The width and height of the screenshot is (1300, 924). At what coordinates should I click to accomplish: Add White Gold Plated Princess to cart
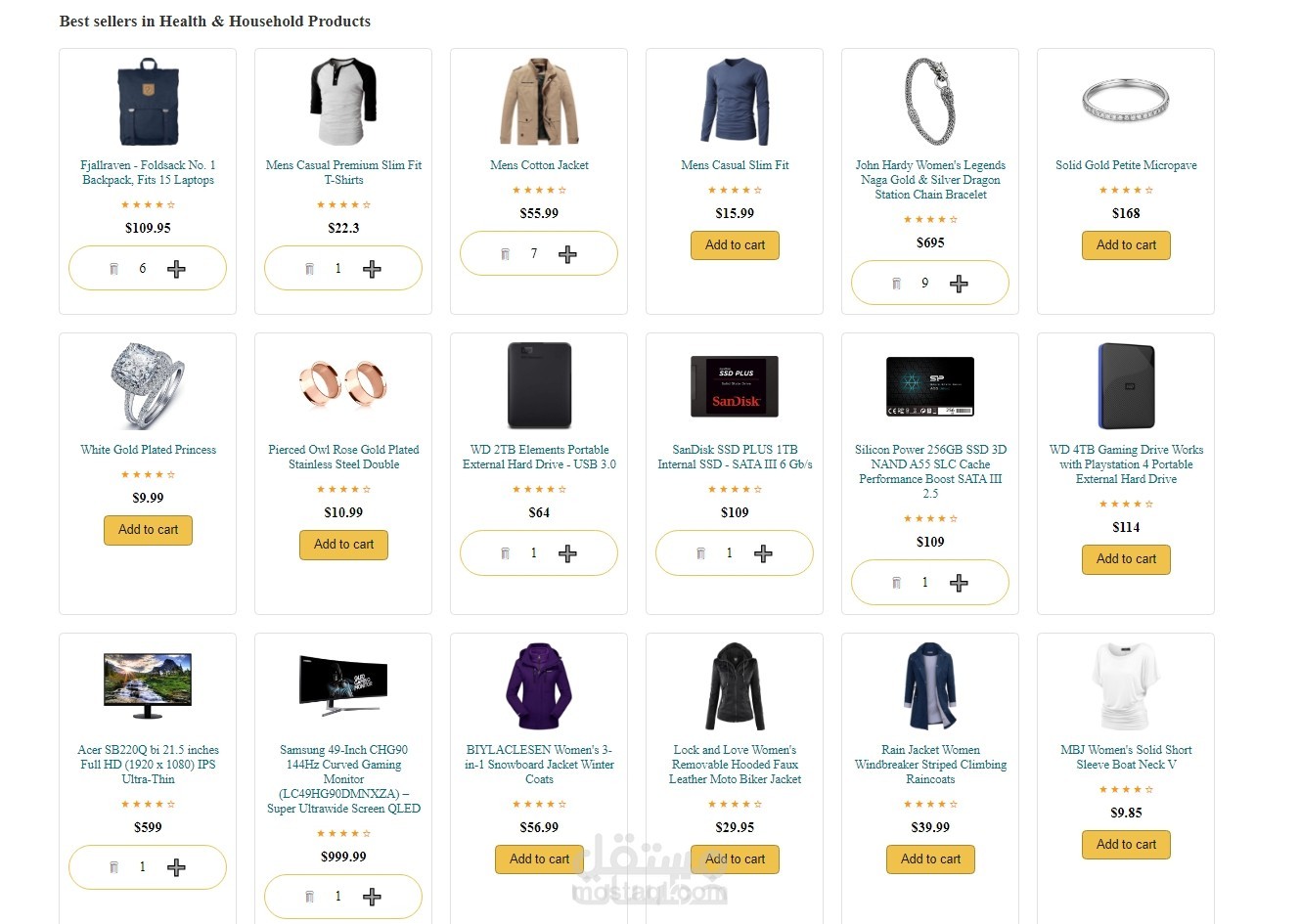coord(148,530)
